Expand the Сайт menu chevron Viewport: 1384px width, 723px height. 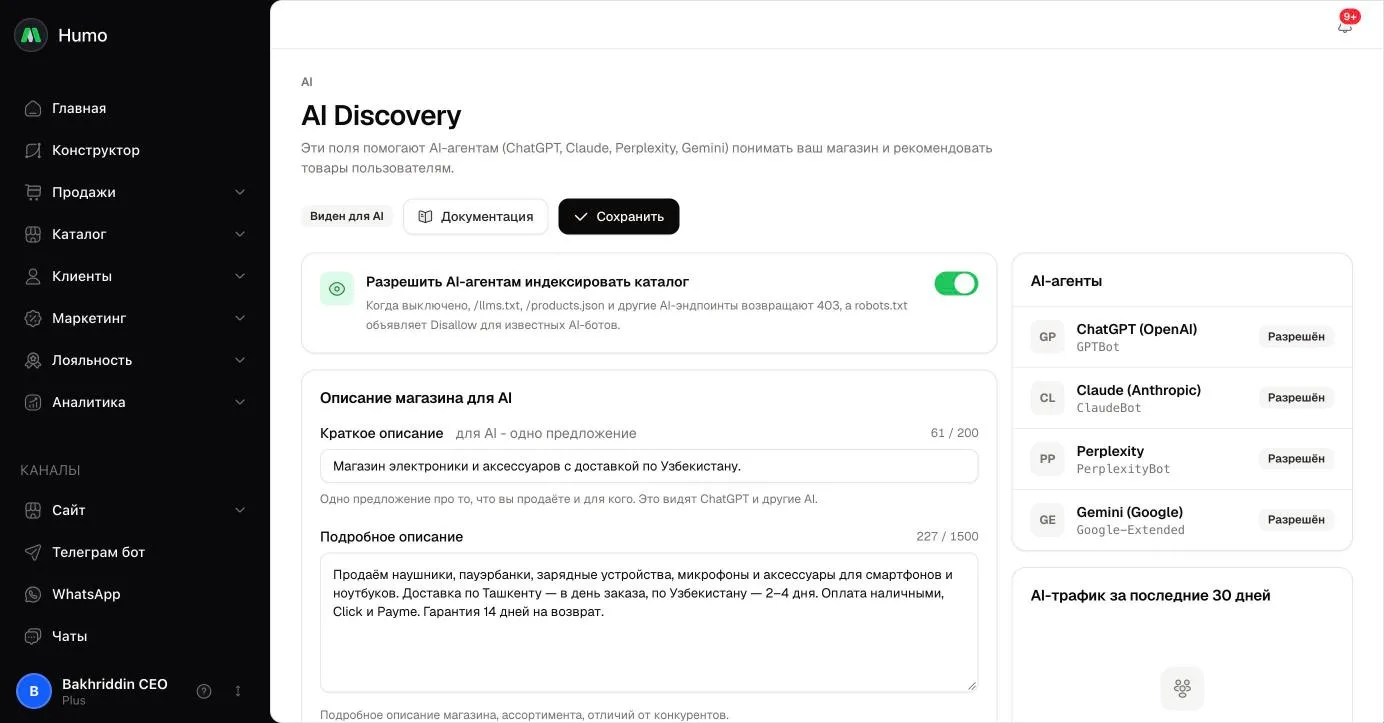(x=240, y=510)
